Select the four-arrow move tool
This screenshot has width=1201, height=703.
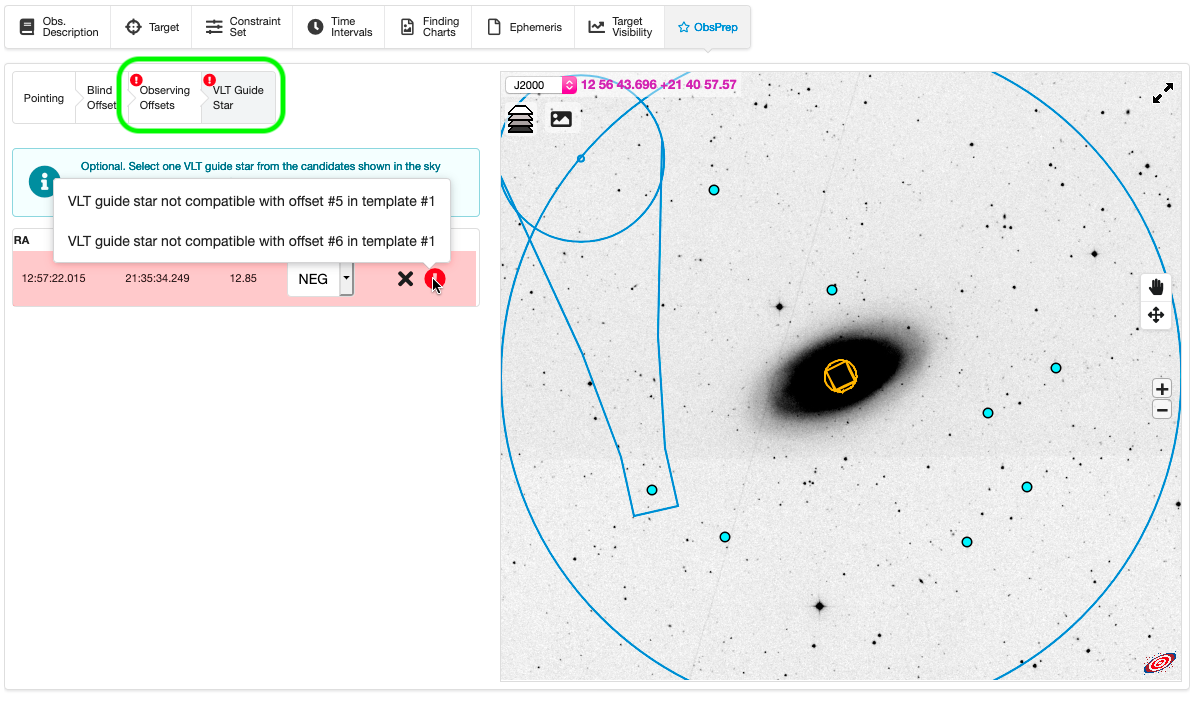click(x=1156, y=315)
